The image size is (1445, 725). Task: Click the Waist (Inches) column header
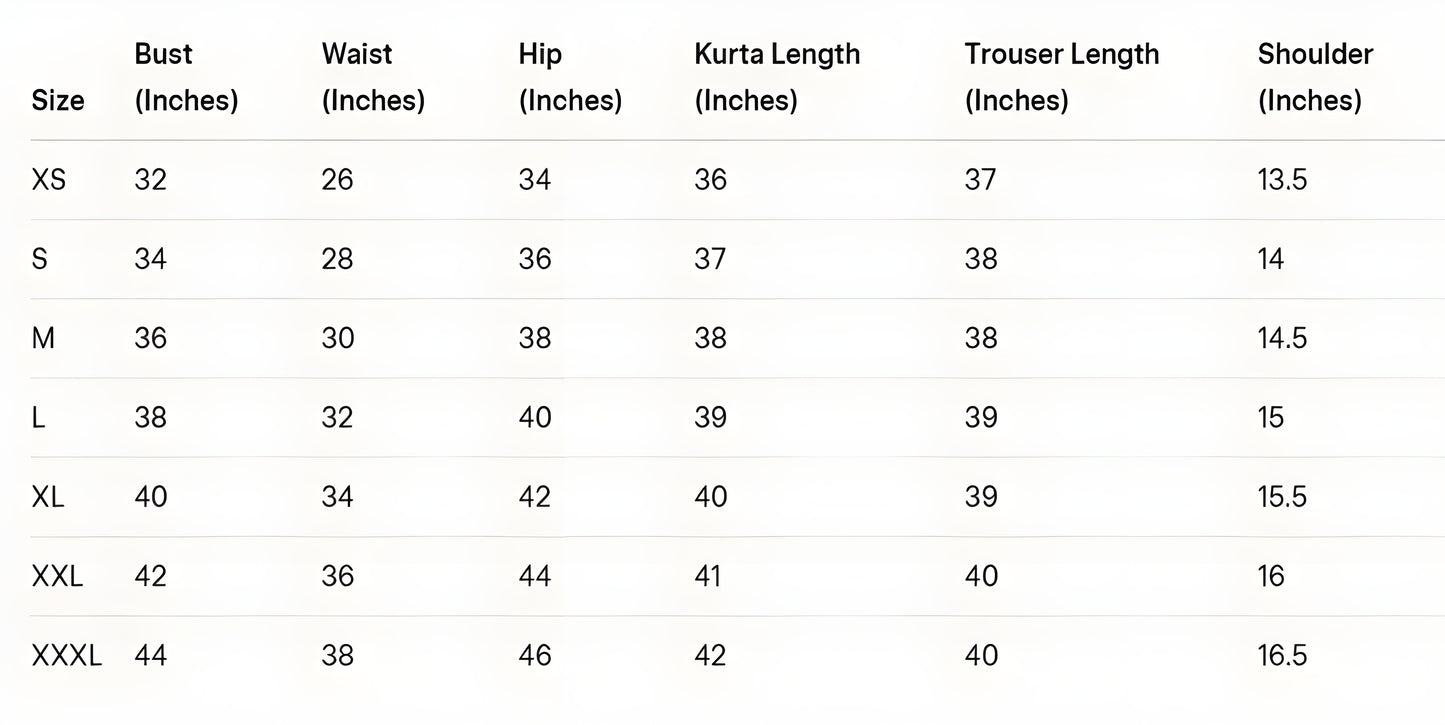point(373,77)
